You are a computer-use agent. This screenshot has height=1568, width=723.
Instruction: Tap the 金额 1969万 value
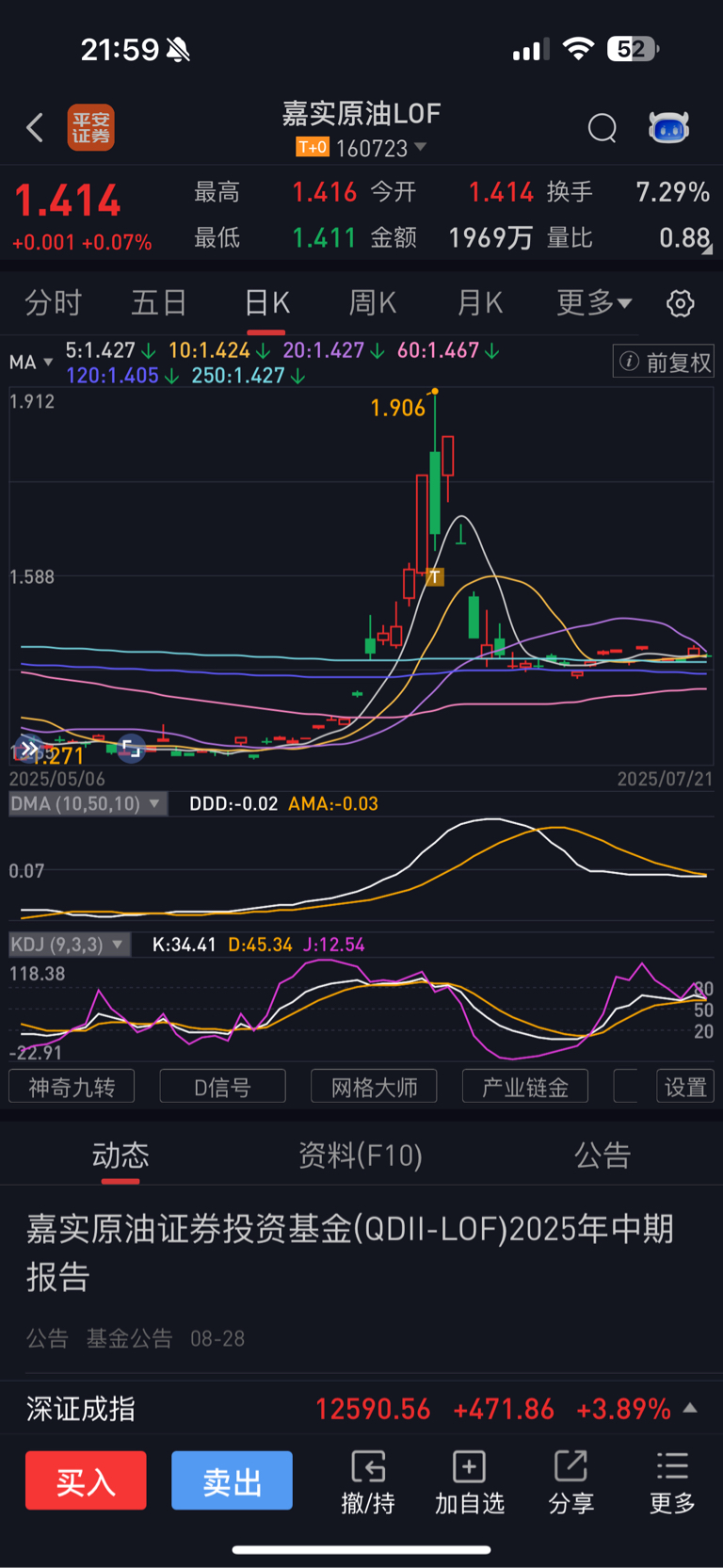point(491,237)
